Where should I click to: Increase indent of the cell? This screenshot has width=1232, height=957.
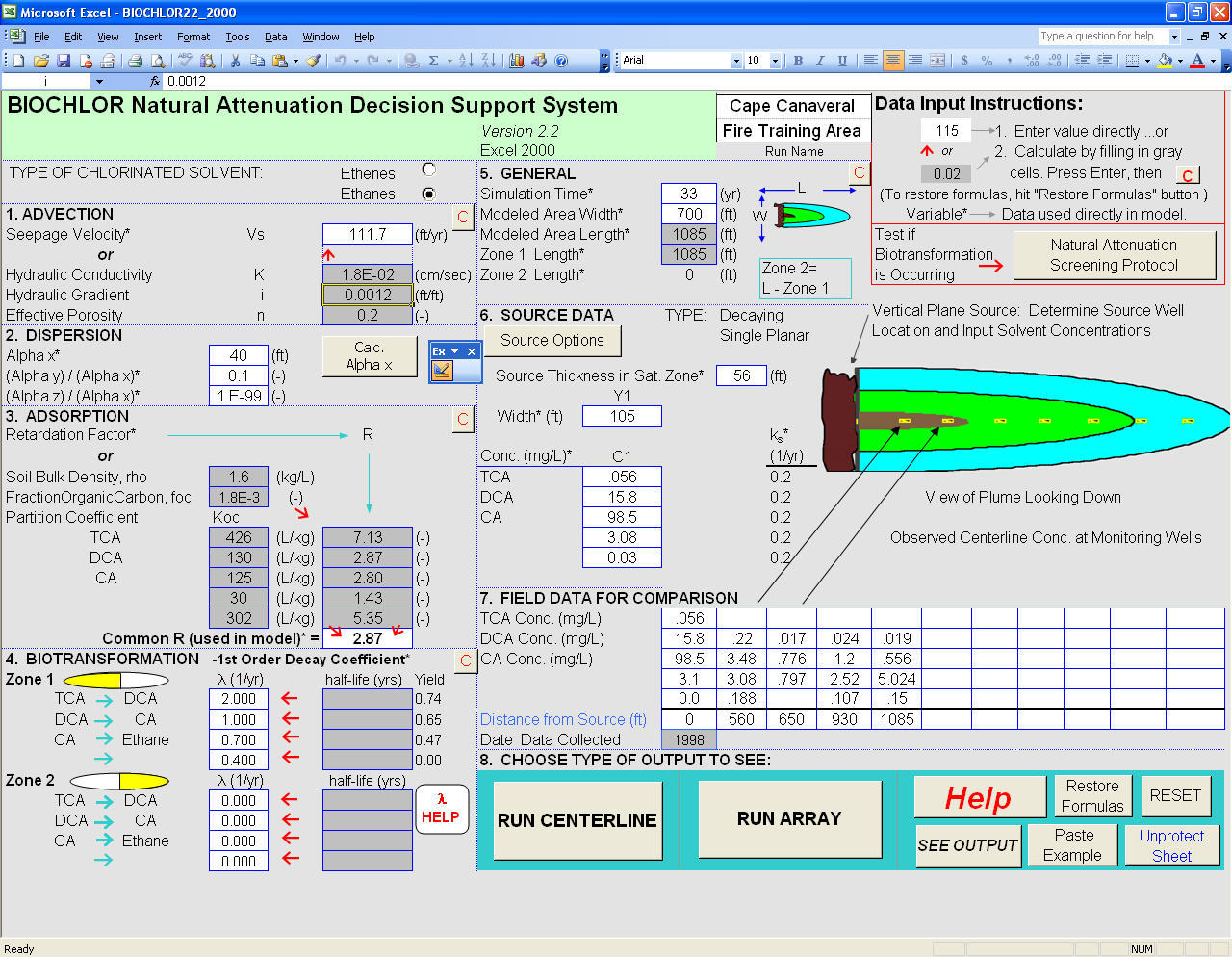tap(1104, 61)
